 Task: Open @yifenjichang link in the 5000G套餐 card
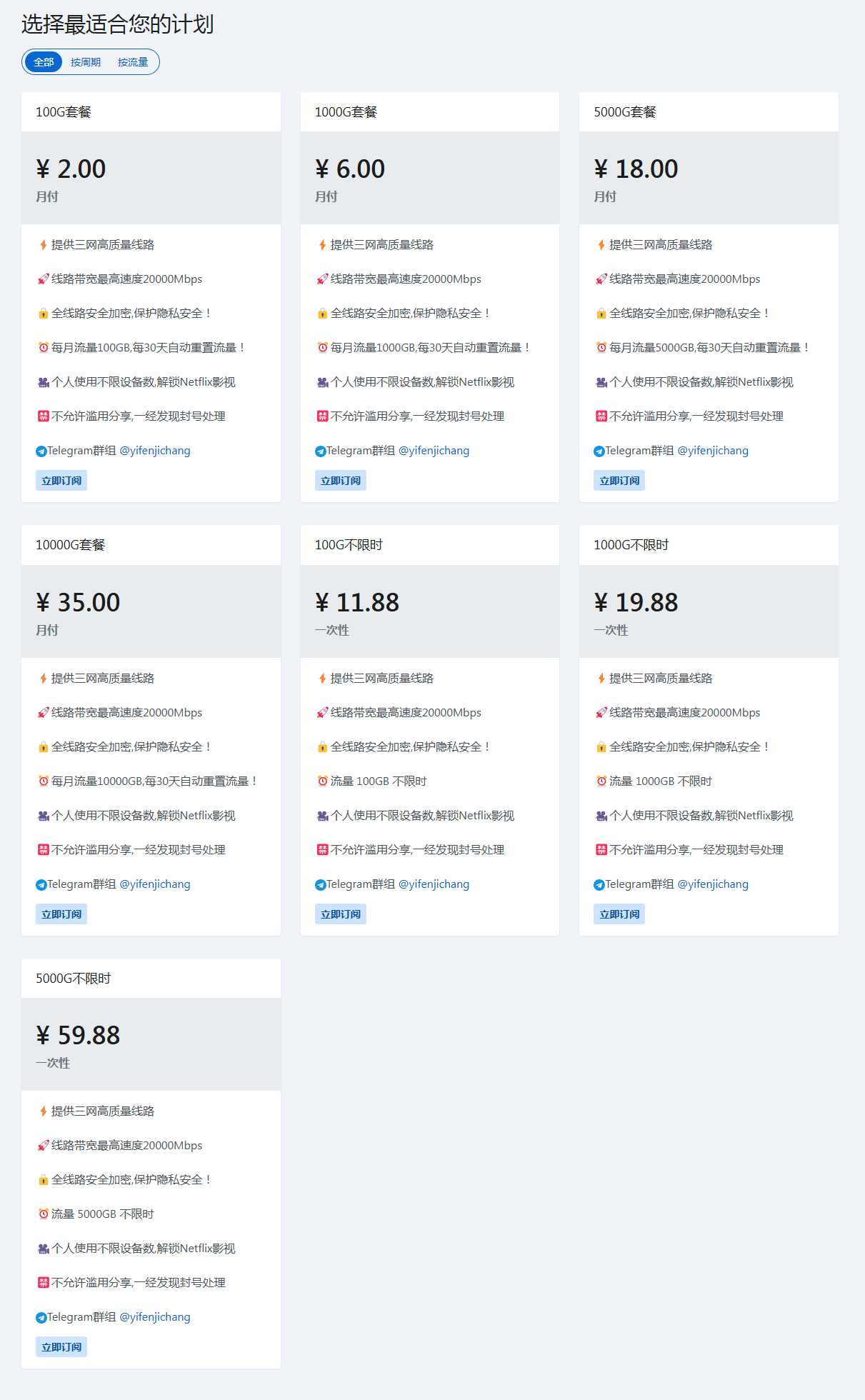[x=713, y=451]
